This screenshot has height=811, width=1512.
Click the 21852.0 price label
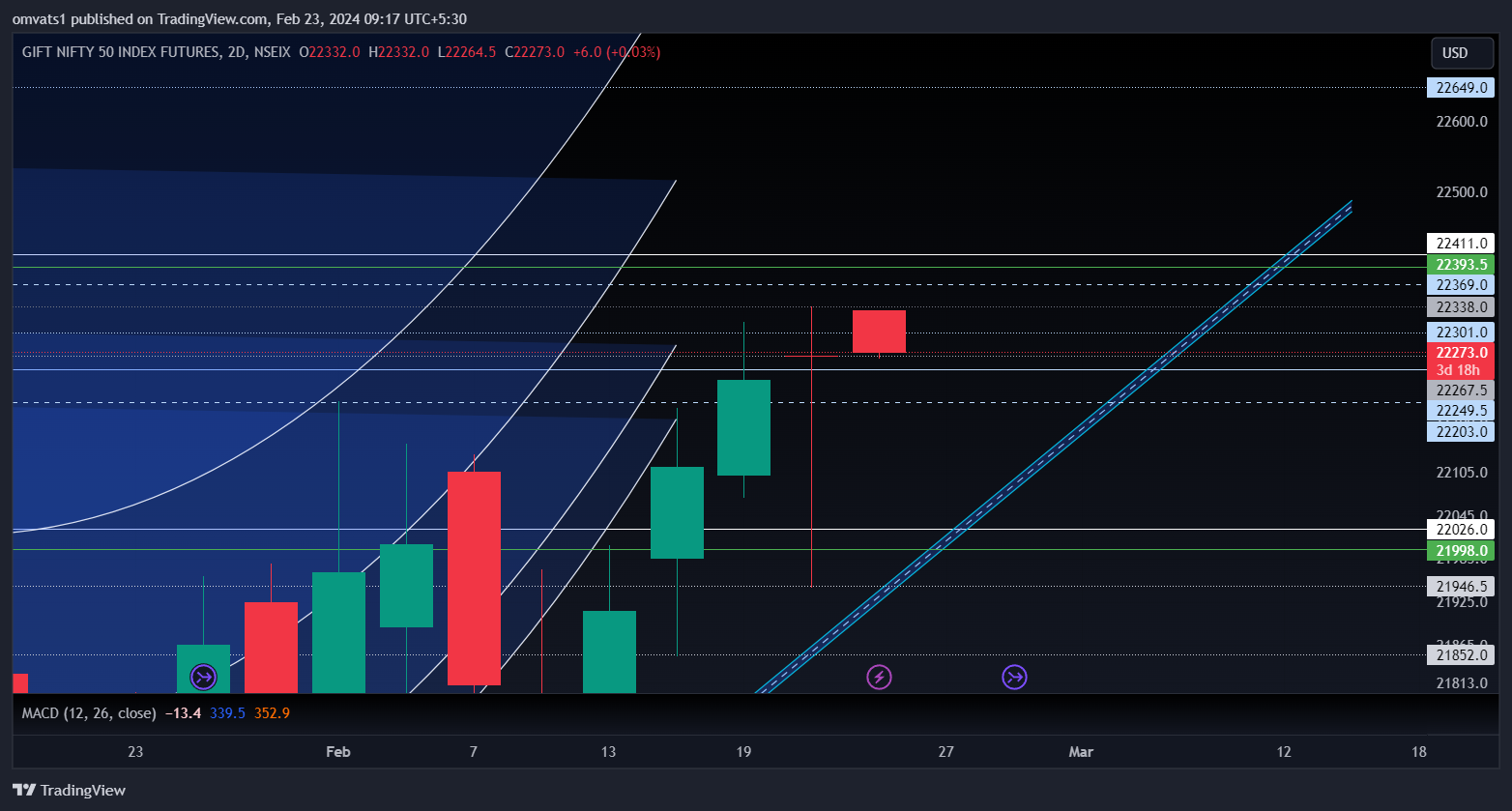[1461, 655]
